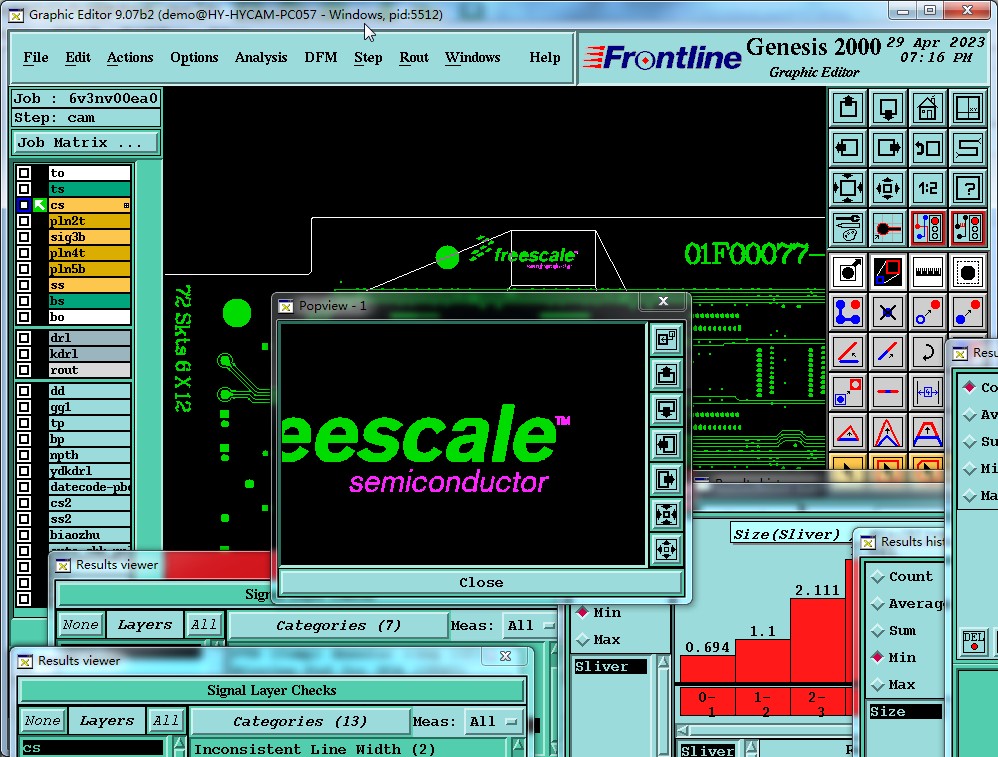The height and width of the screenshot is (757, 998).
Task: Click the Close button in Popview
Action: [x=481, y=583]
